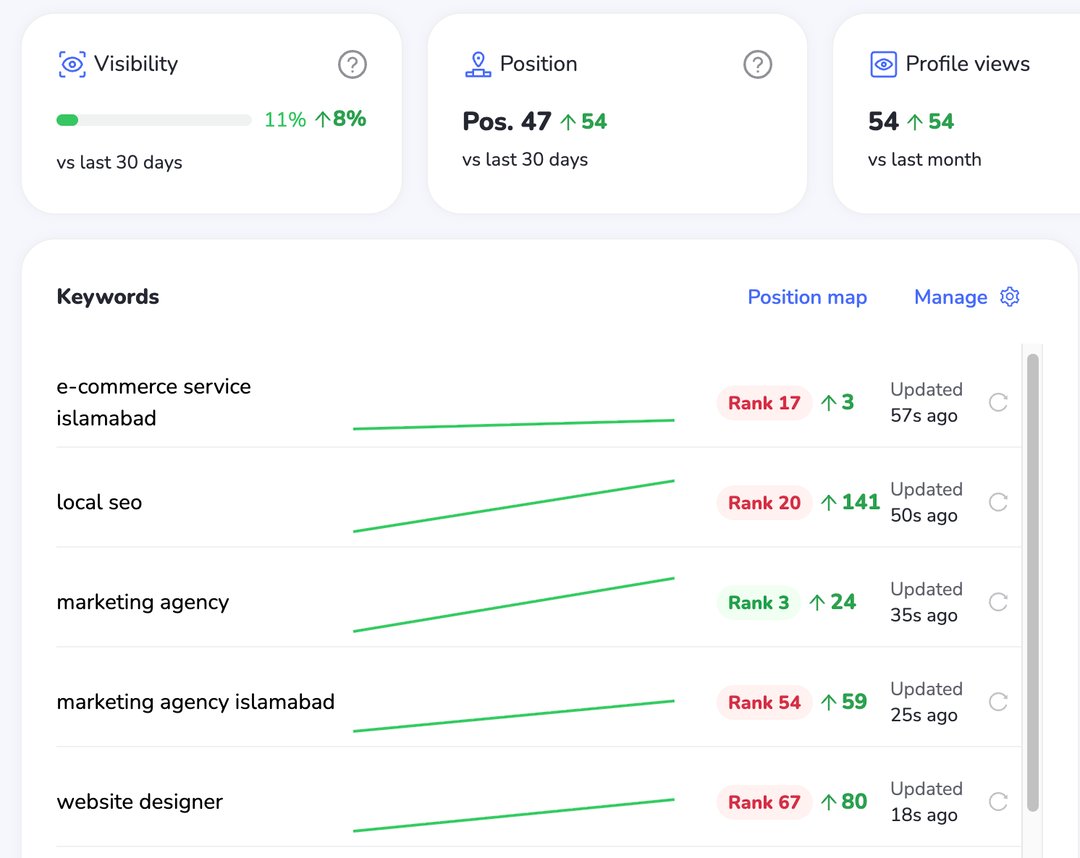Click the 'website designer' trend line chart
This screenshot has height=858, width=1080.
click(514, 814)
